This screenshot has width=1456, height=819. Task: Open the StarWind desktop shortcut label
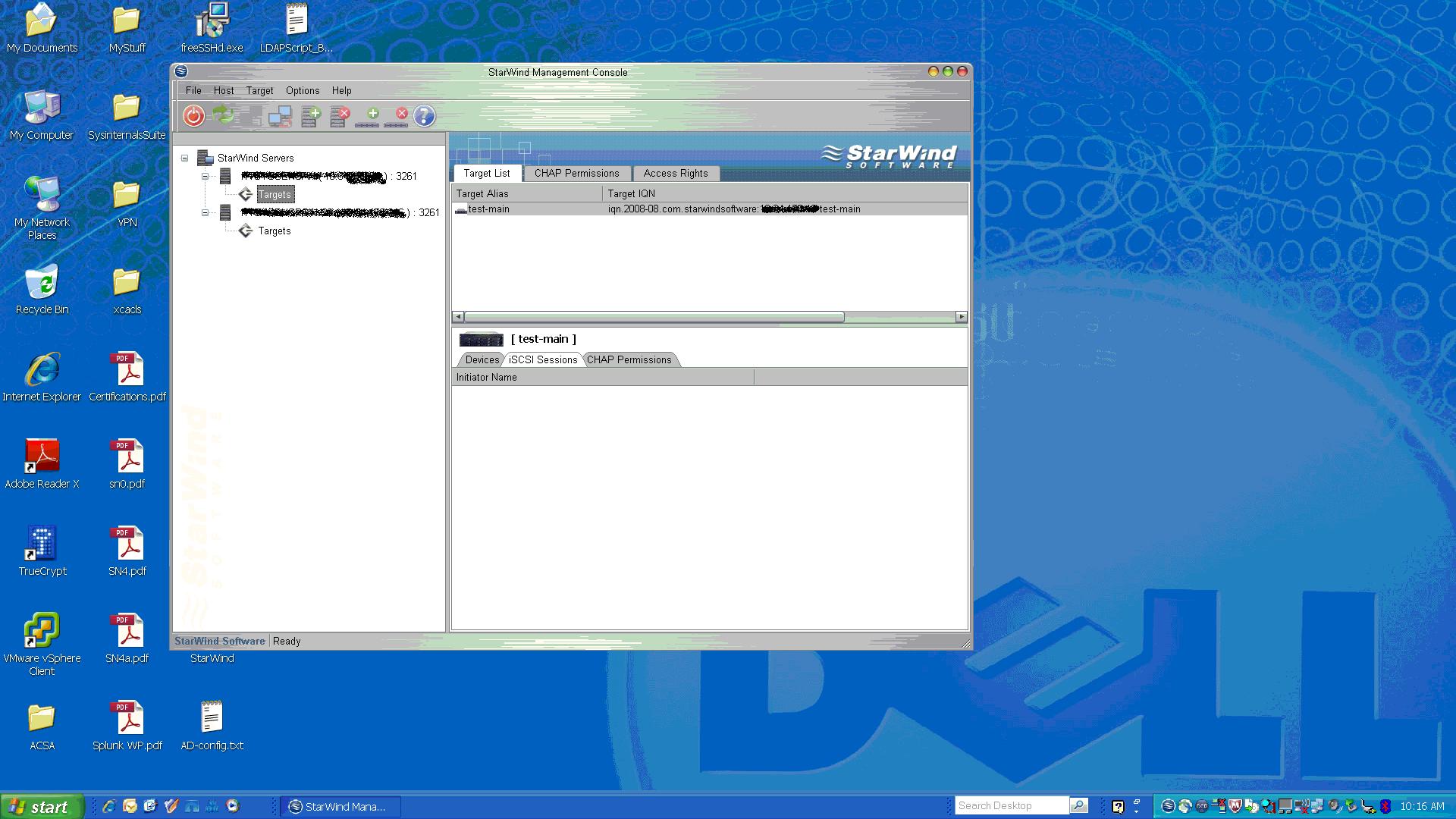212,658
